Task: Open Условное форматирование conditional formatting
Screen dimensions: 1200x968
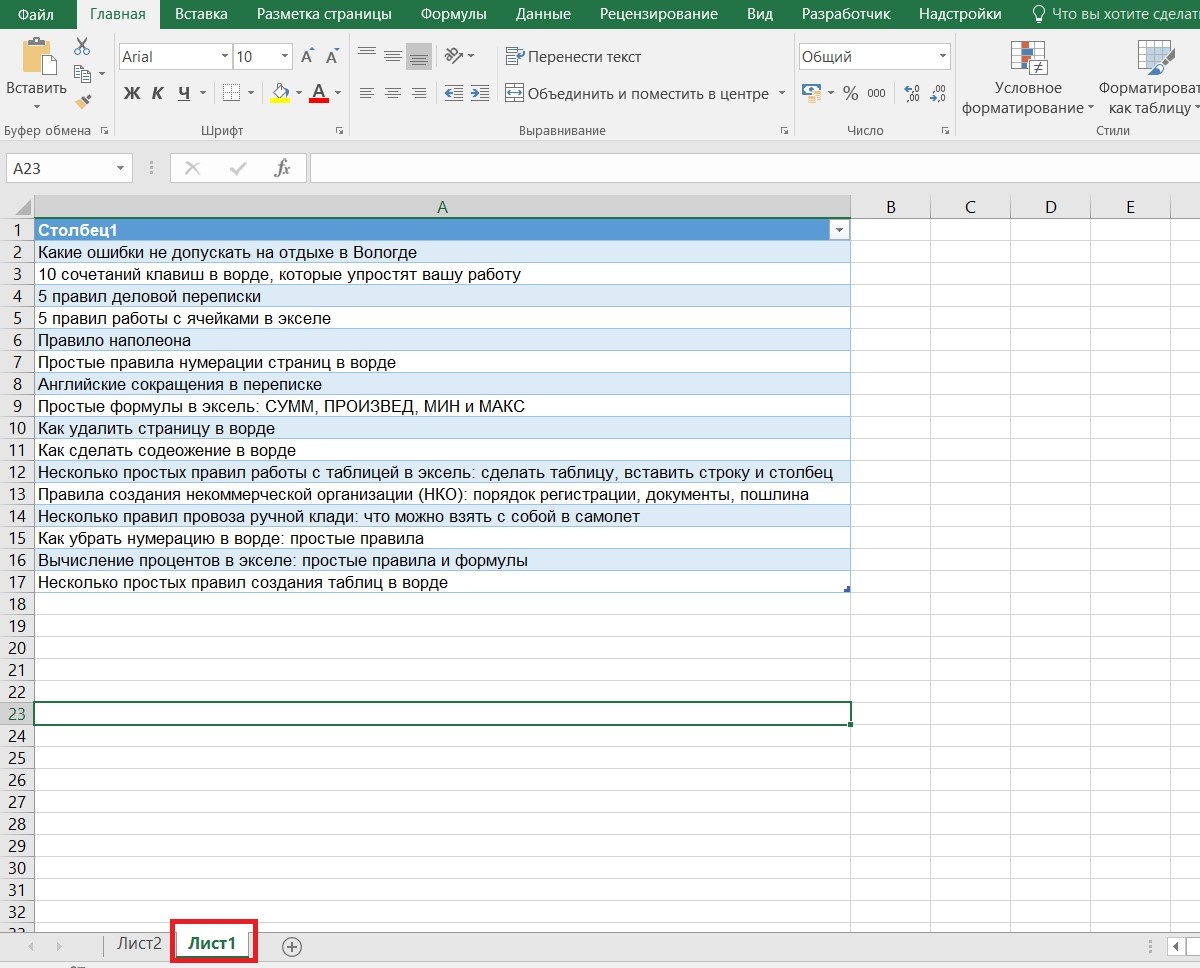Action: (1028, 78)
